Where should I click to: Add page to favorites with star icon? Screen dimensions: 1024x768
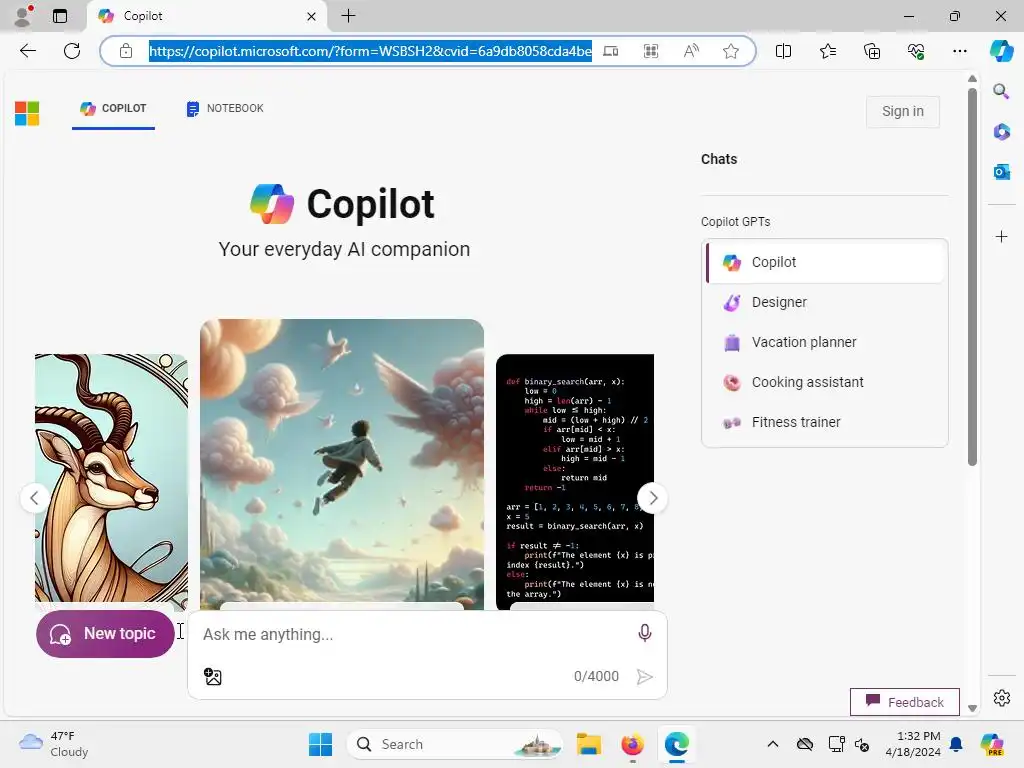[731, 51]
